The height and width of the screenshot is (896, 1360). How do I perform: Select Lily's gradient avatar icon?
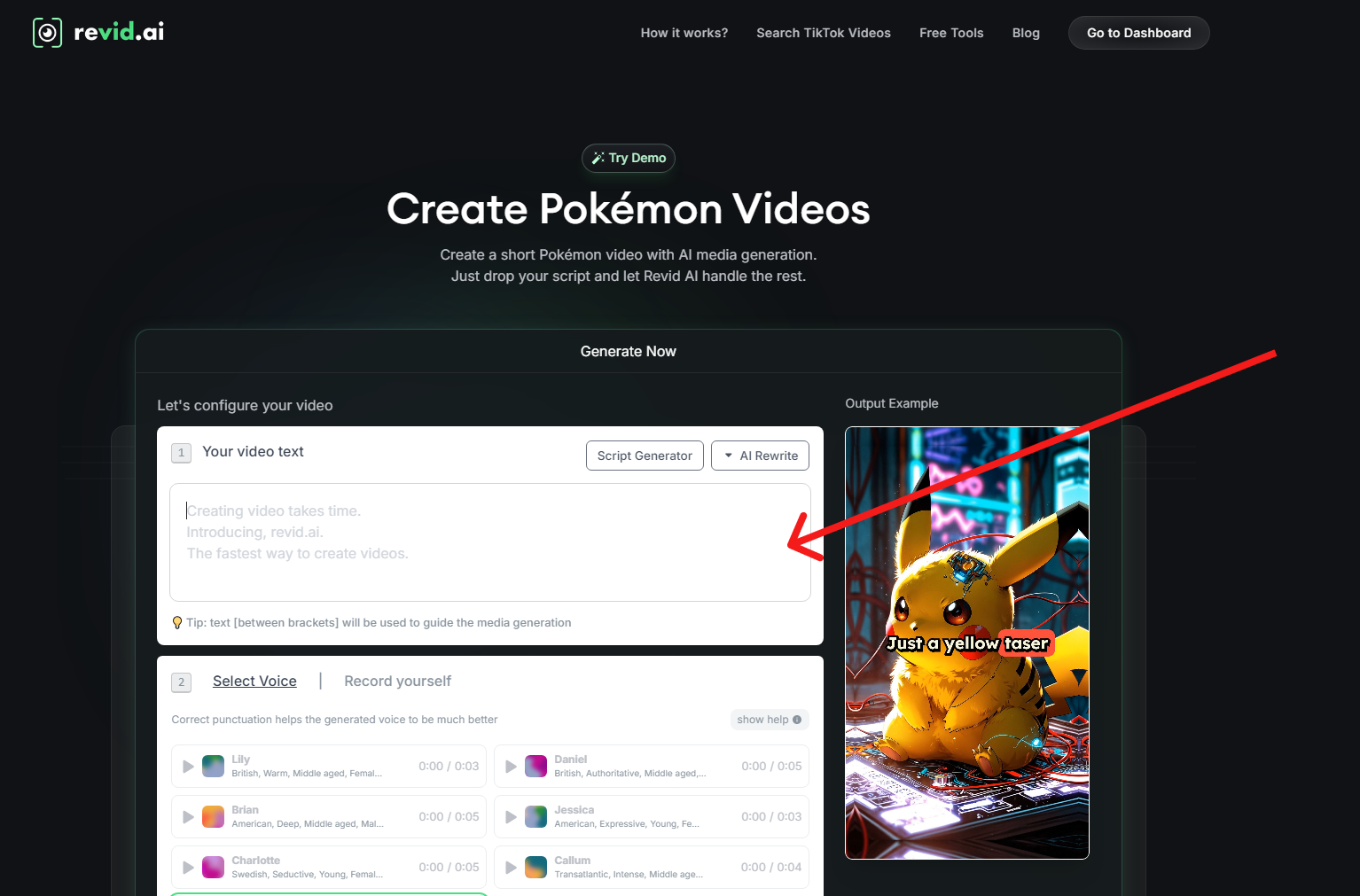click(x=213, y=767)
